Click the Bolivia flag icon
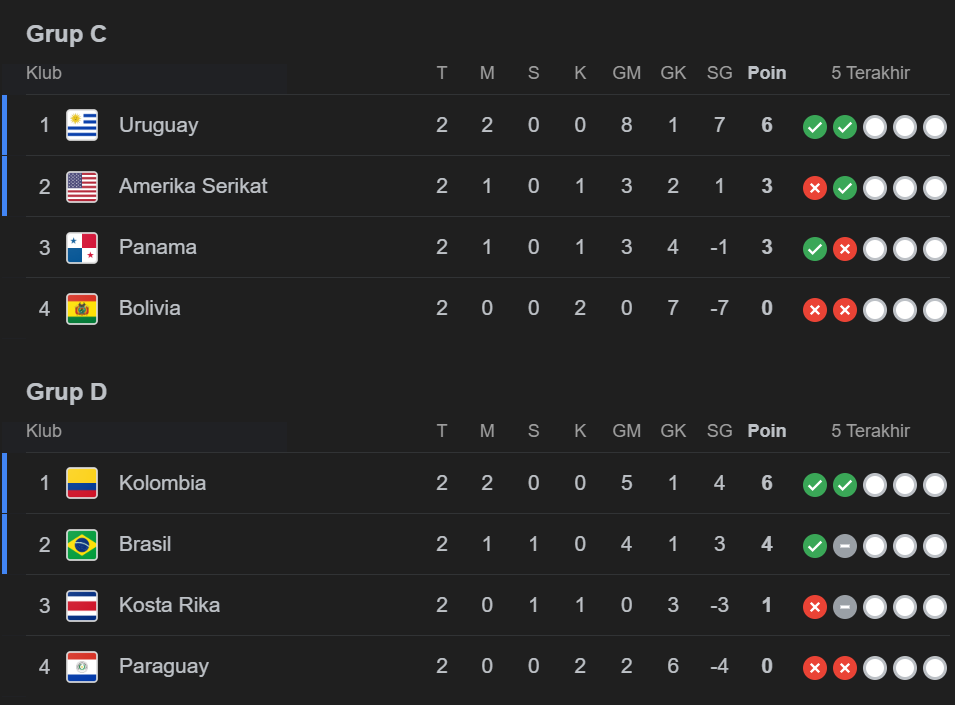The height and width of the screenshot is (705, 955). (x=82, y=308)
